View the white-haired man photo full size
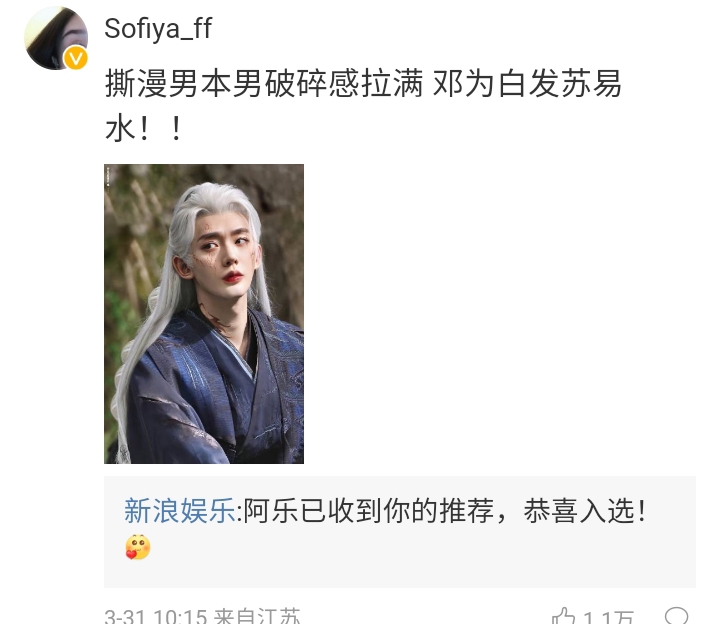The image size is (720, 624). tap(204, 314)
